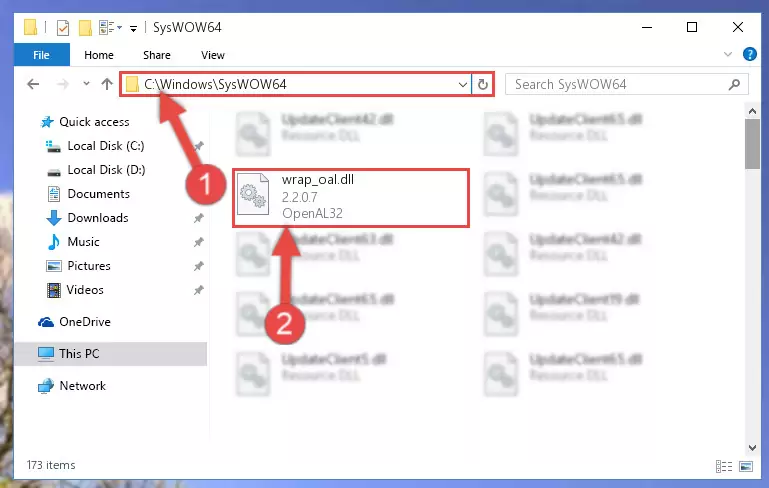Click the Downloads arrow icon
The image size is (769, 488).
click(53, 218)
